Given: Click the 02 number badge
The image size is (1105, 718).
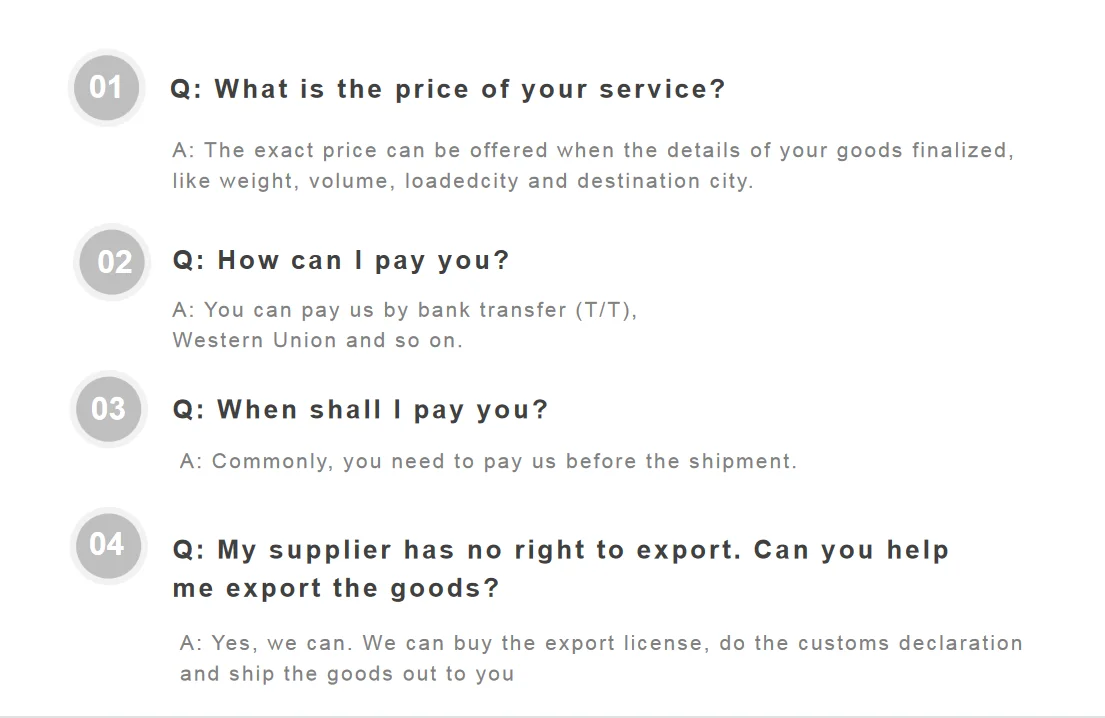Looking at the screenshot, I should click(114, 262).
